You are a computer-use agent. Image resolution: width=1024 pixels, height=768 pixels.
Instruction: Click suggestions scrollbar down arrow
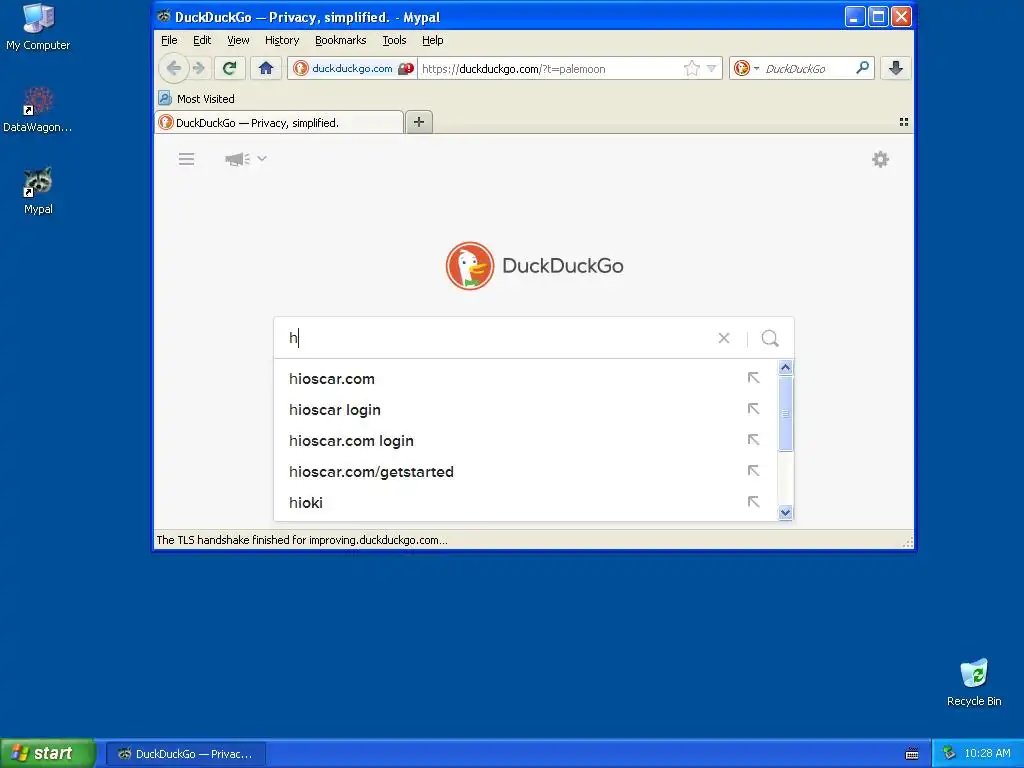(x=786, y=513)
